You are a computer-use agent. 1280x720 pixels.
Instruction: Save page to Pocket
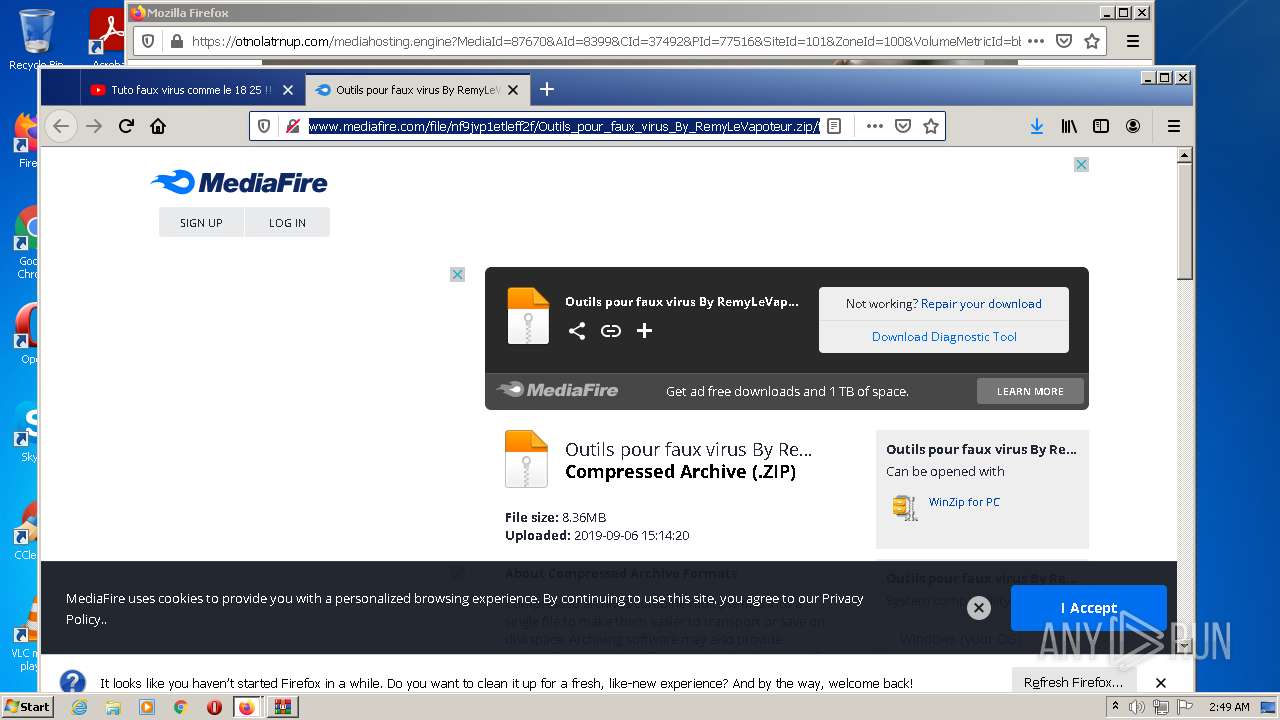coord(902,126)
